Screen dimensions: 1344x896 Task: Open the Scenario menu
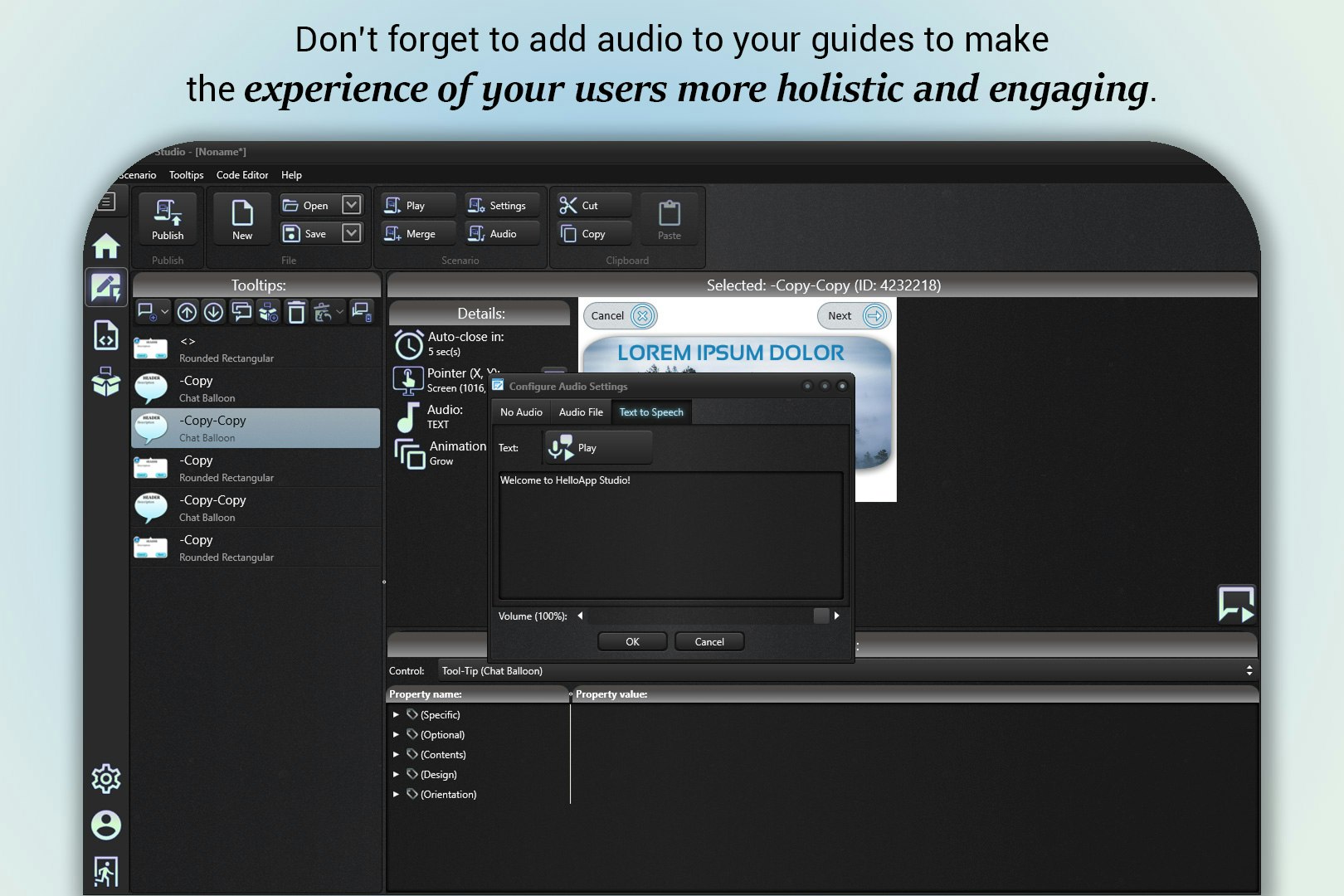pos(137,175)
